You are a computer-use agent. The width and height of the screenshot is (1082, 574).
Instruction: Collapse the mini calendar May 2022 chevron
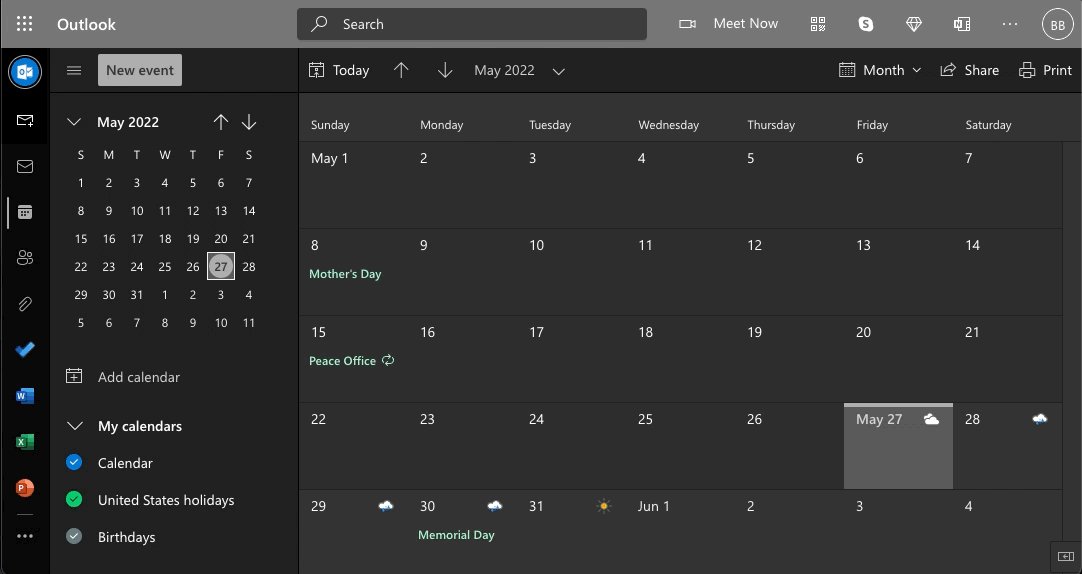point(74,122)
